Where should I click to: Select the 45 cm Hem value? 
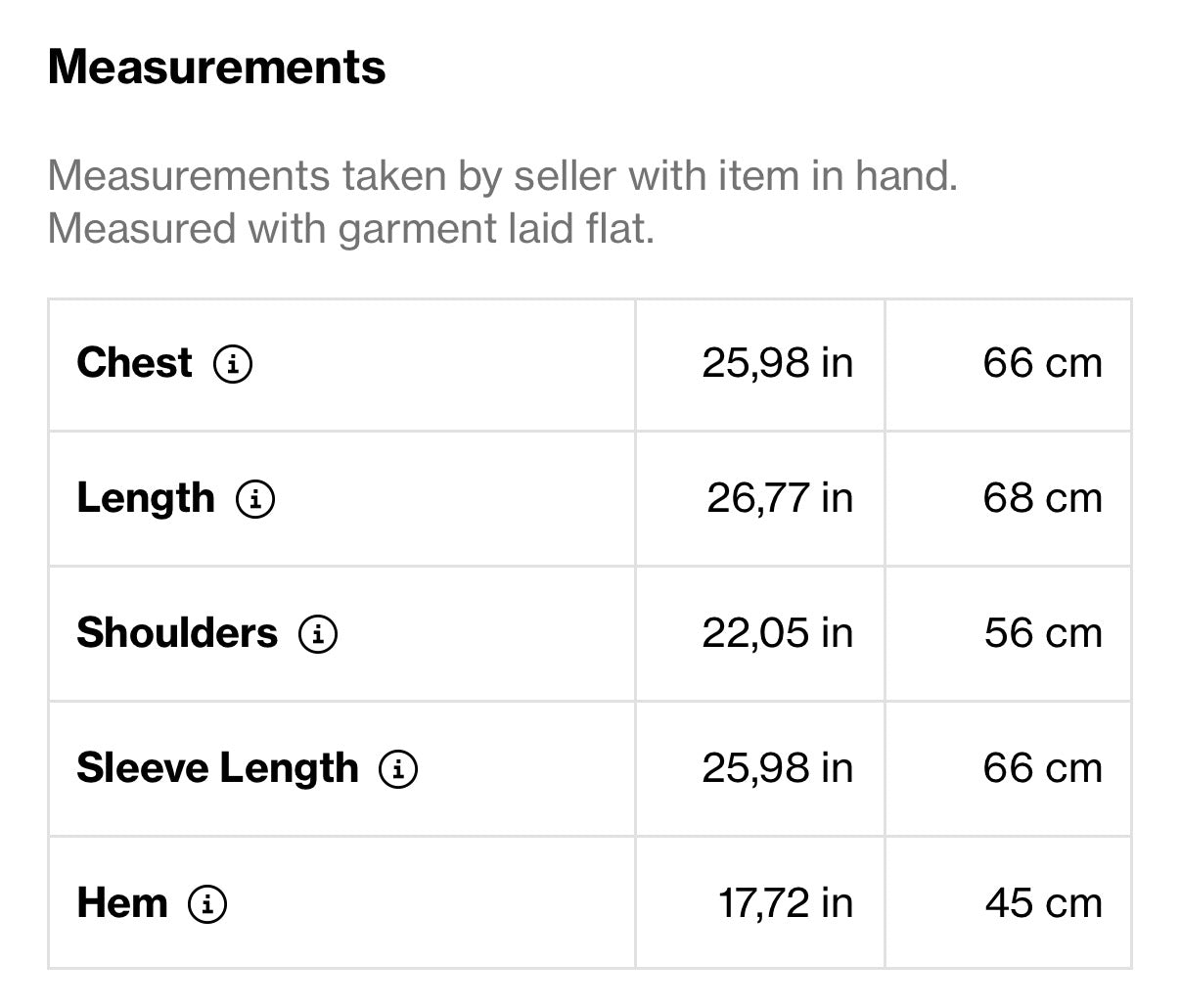[x=1043, y=903]
